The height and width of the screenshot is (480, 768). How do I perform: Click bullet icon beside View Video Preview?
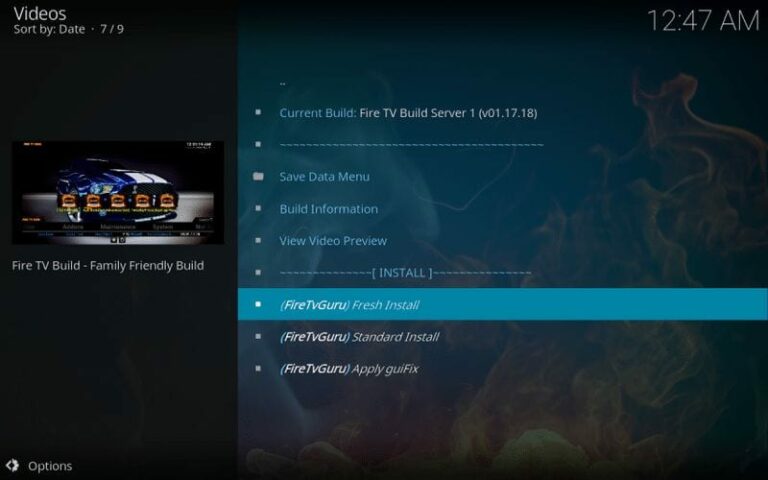[258, 240]
